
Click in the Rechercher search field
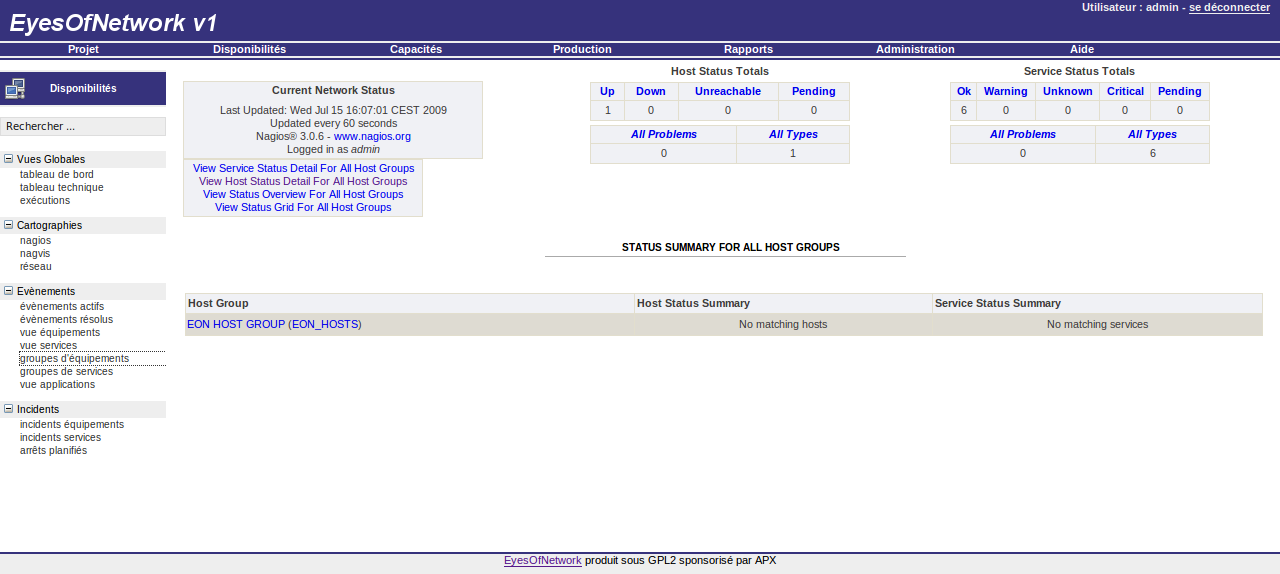tap(83, 127)
